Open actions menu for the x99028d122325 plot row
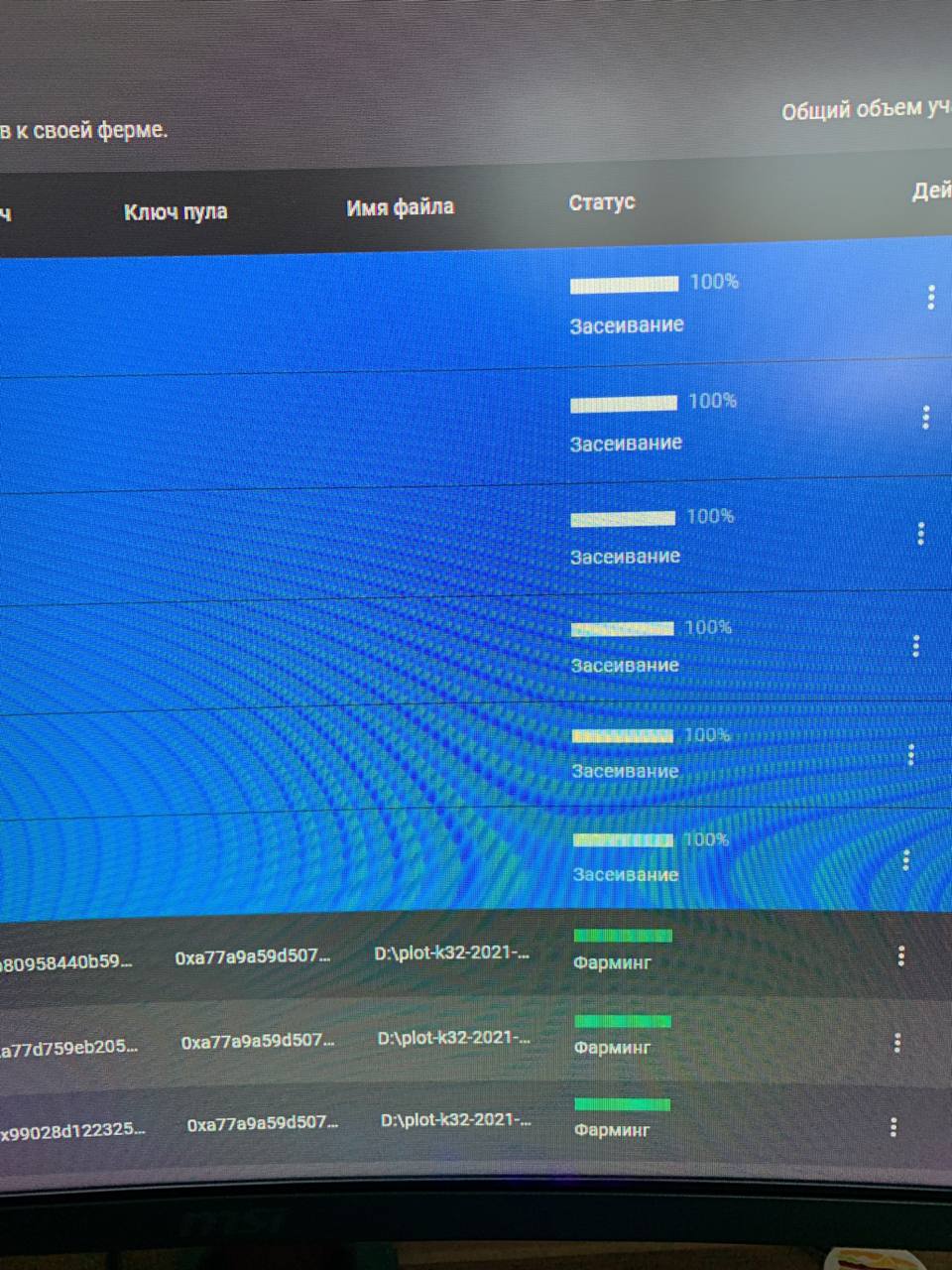Screen dimensions: 952x1270 (x=893, y=1126)
